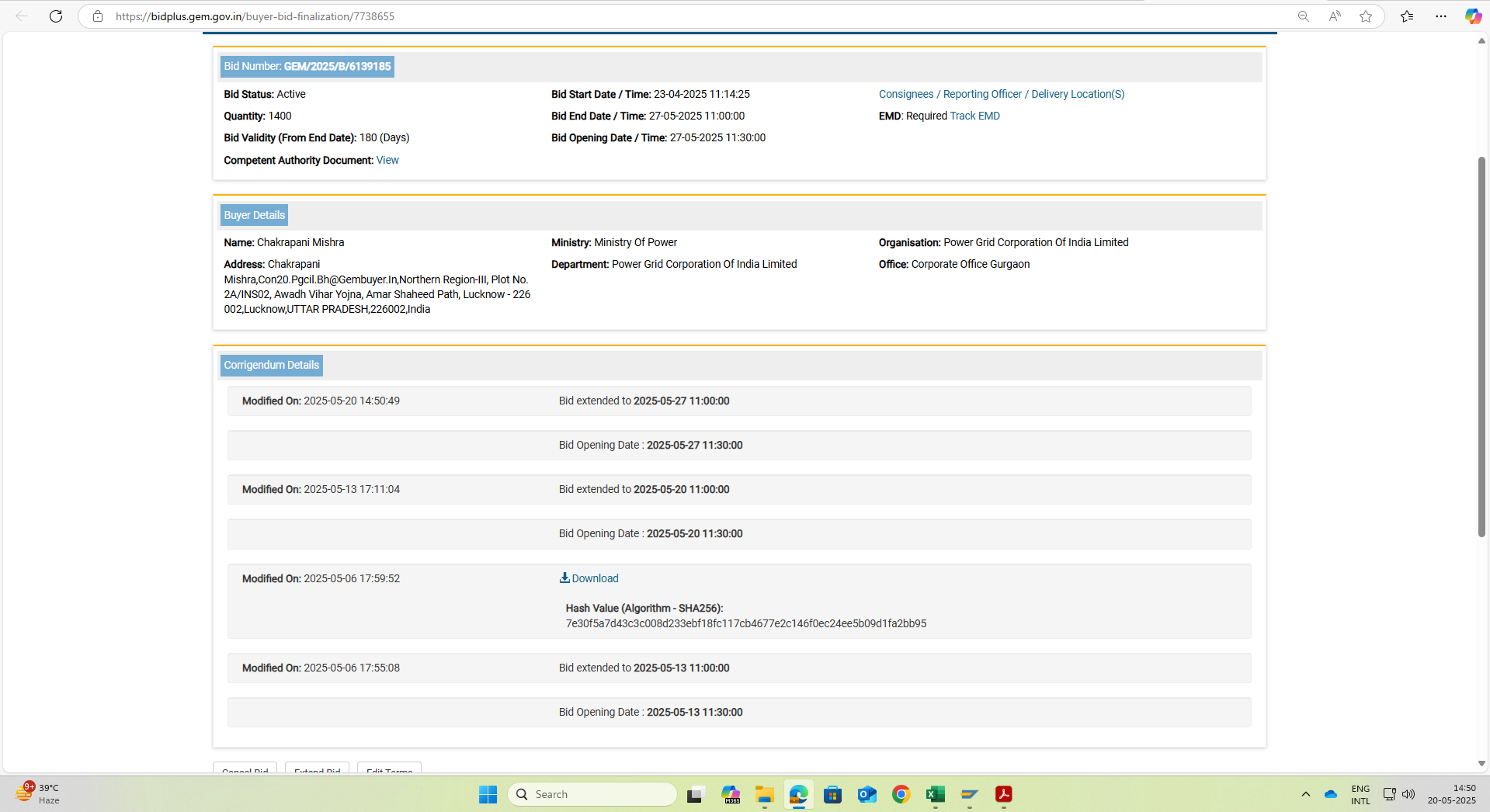Click the download arrow icon beside Download
The height and width of the screenshot is (812, 1490).
point(564,578)
